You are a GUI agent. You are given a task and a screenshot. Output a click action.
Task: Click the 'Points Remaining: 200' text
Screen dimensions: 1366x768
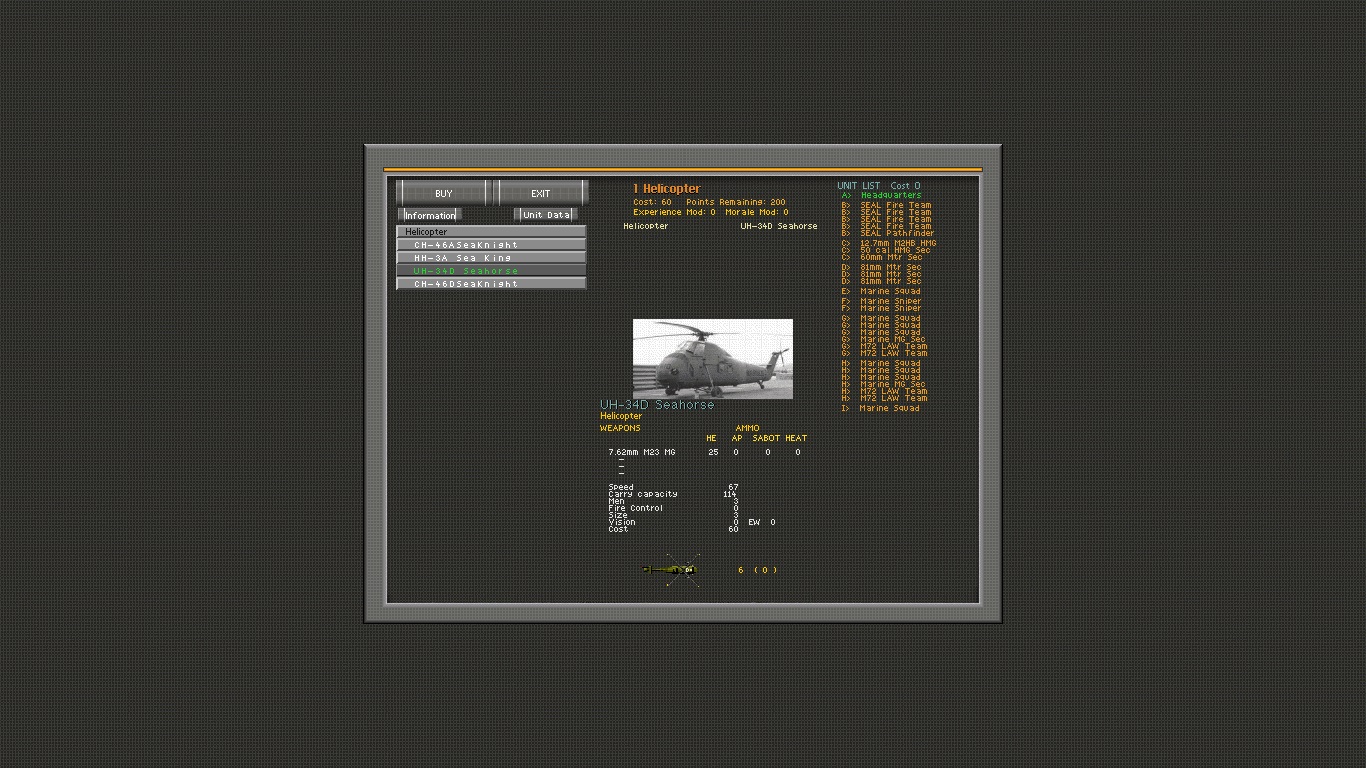pos(736,202)
